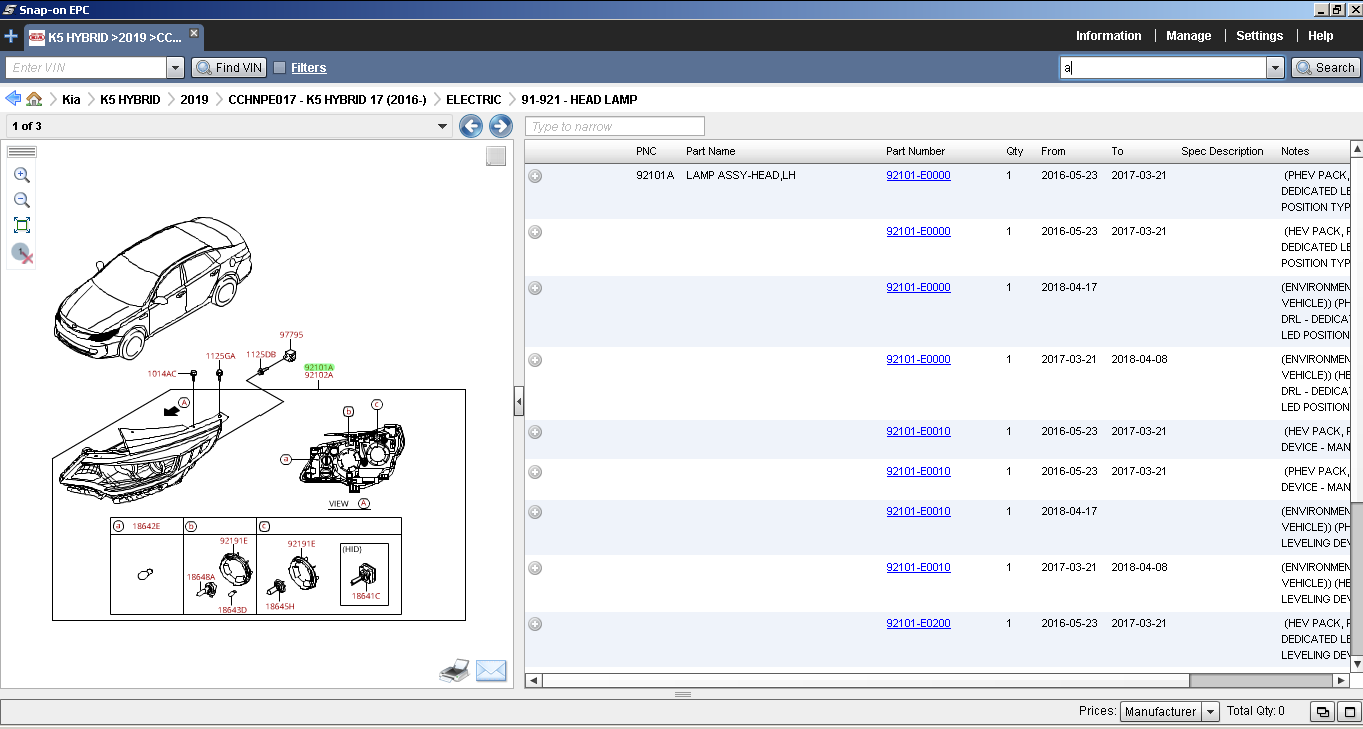Open a new catalog tab with plus icon
Screen dimensions: 1363x729
click(x=11, y=37)
